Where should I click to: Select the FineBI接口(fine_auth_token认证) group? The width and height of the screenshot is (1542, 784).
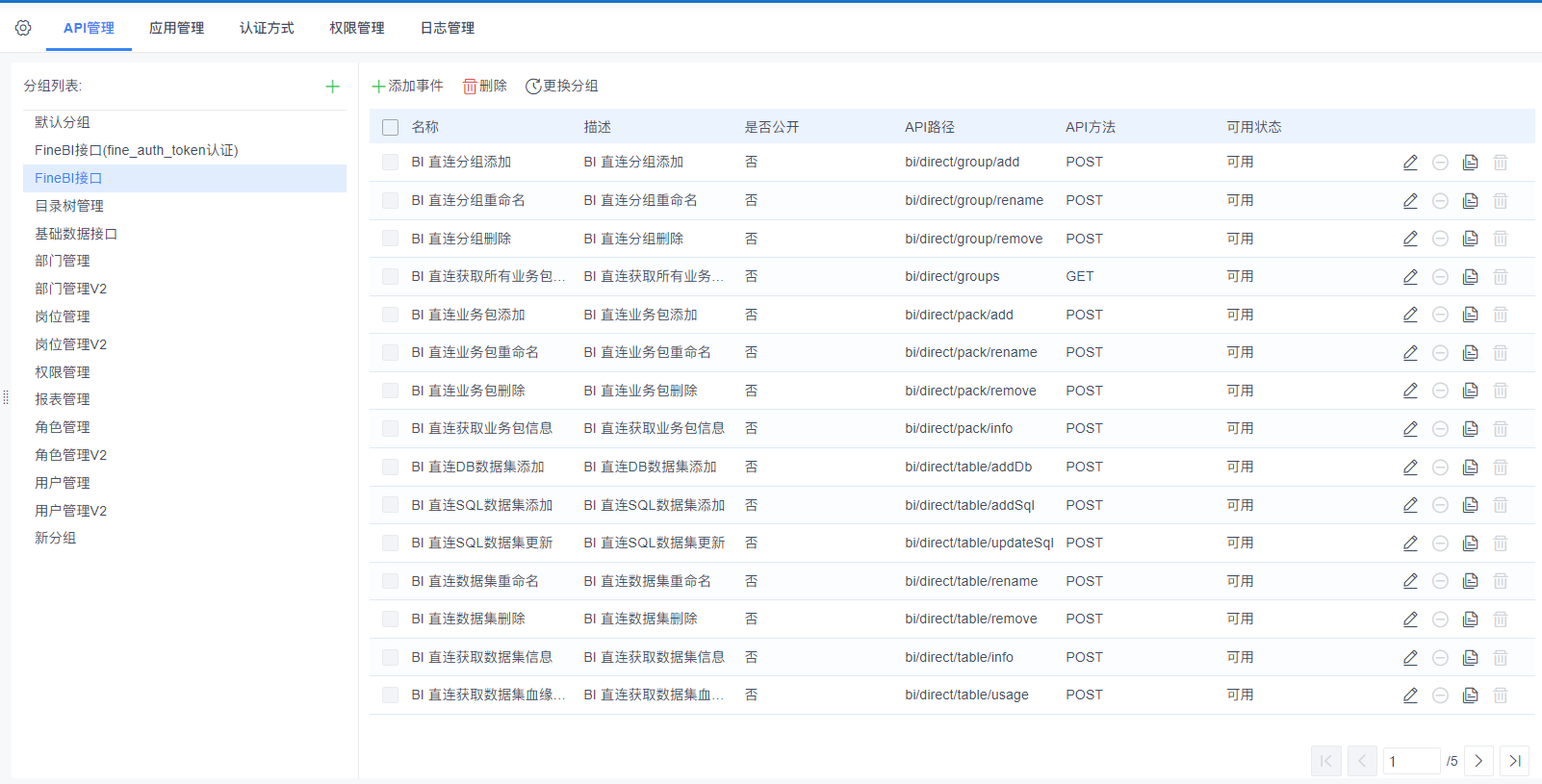click(185, 150)
